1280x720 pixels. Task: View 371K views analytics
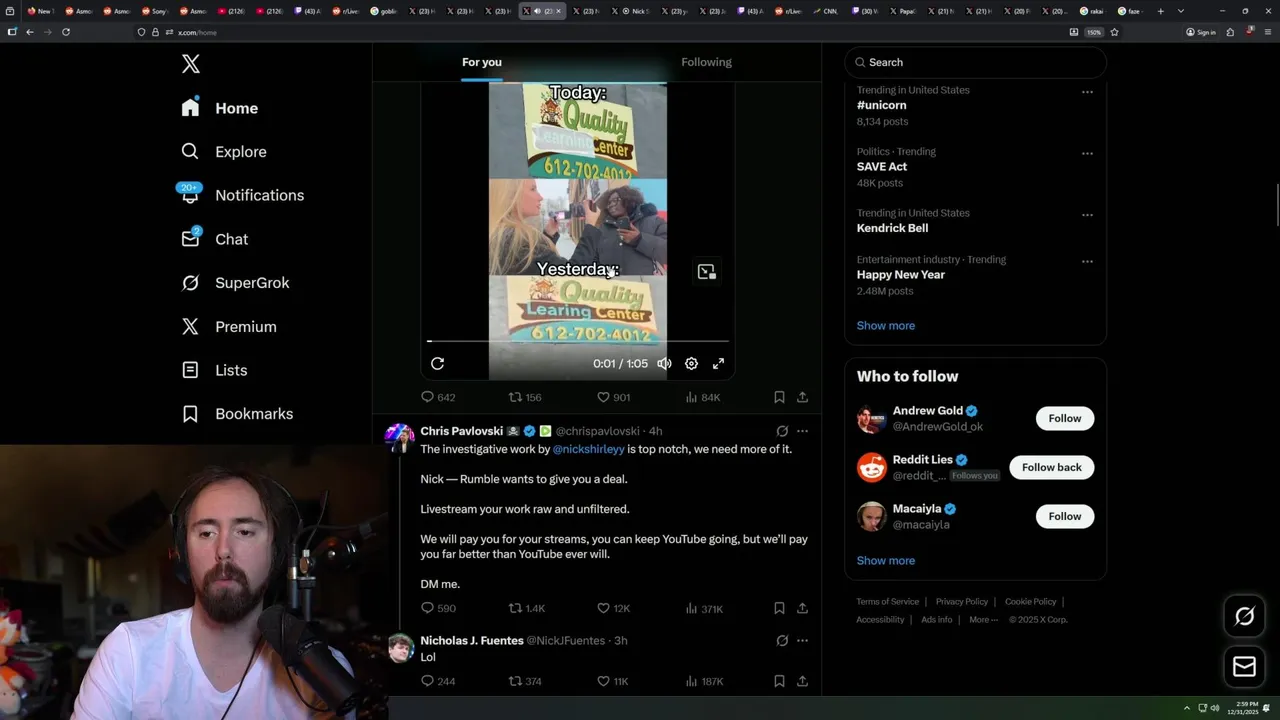703,608
